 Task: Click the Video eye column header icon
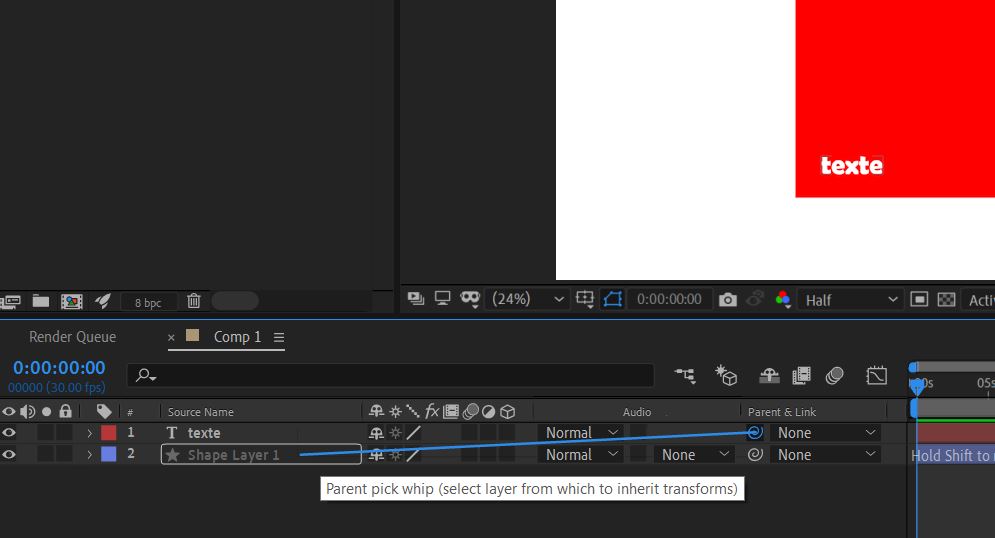(x=8, y=412)
